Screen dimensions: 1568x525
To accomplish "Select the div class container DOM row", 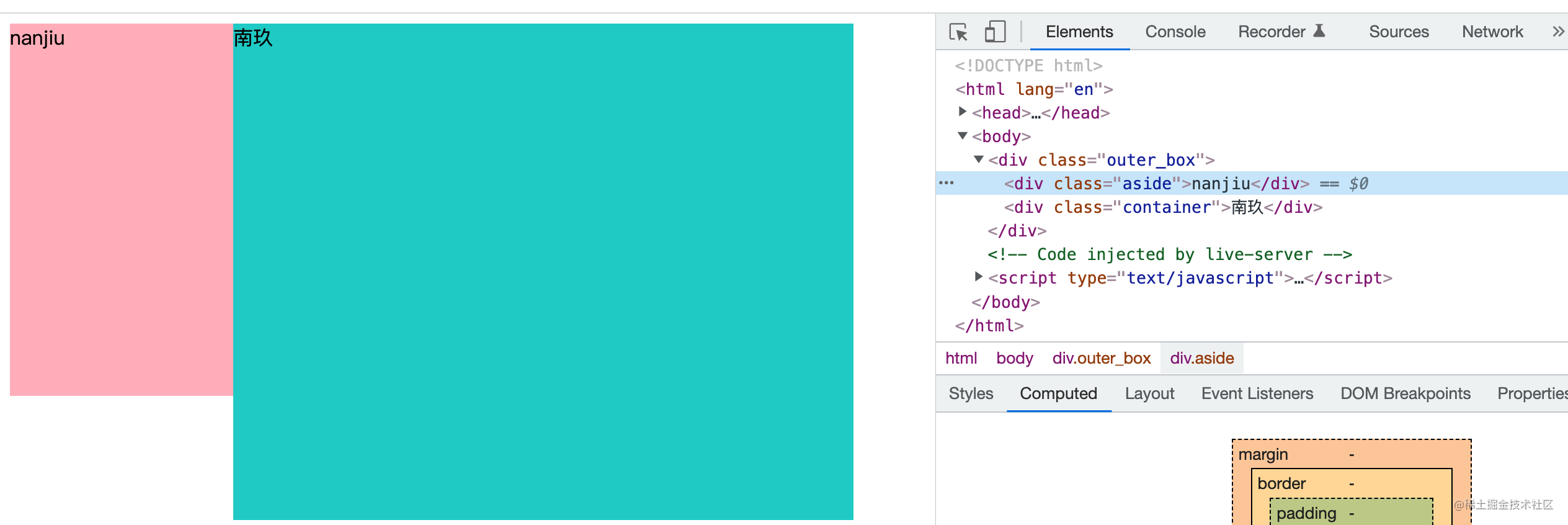I will (x=1252, y=207).
